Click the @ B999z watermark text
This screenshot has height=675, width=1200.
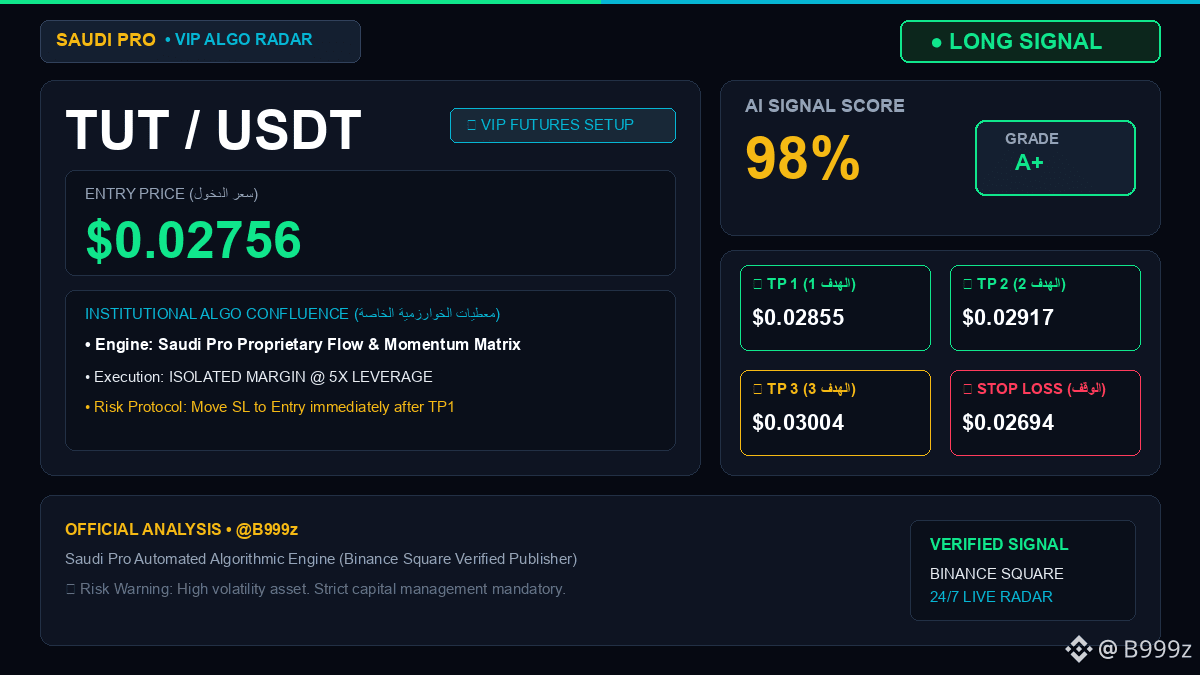coord(1145,649)
